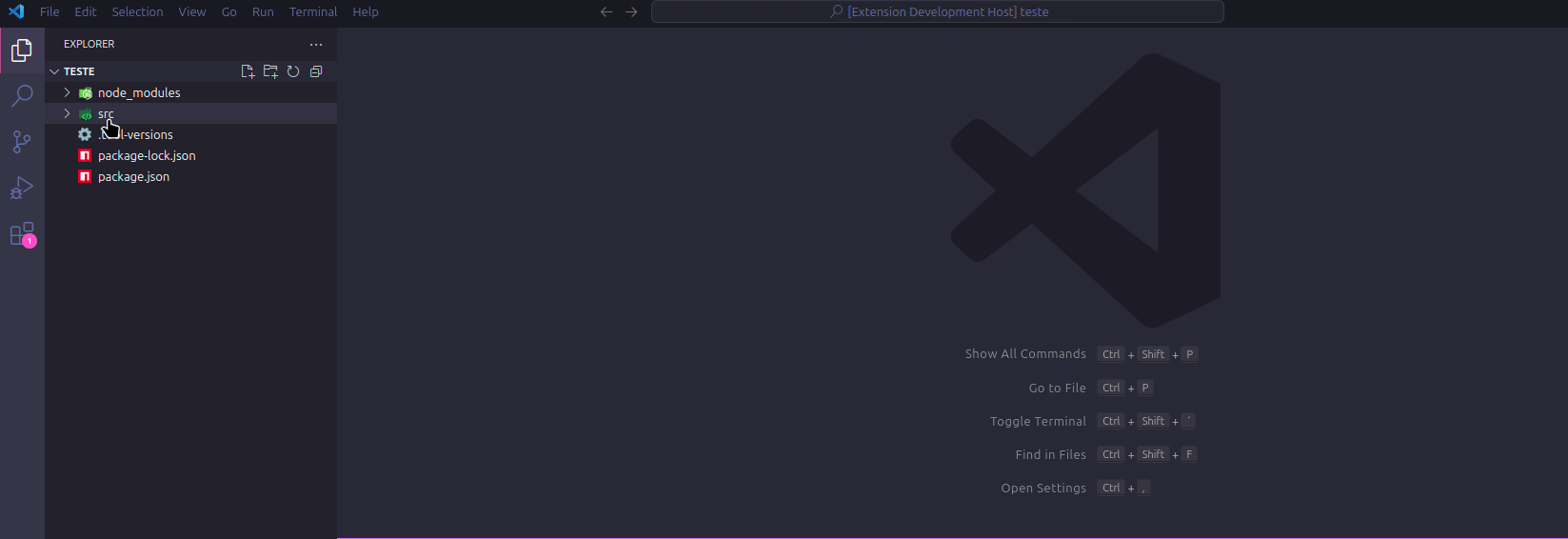Open the Run and Debug view
This screenshot has width=1568, height=539.
22,188
